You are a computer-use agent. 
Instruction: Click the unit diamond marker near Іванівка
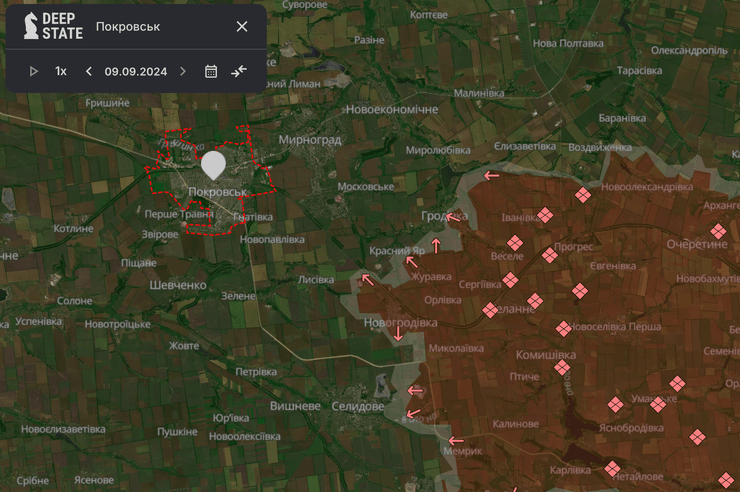545,215
